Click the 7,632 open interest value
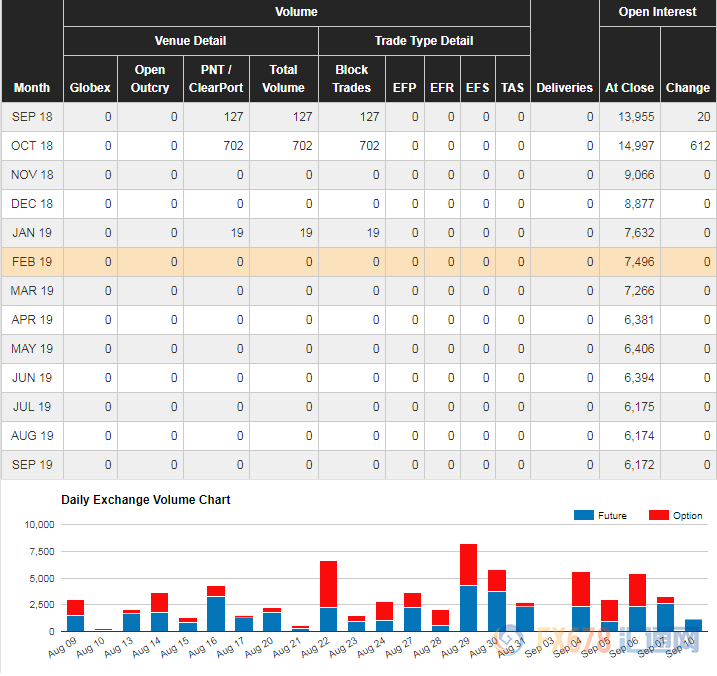 click(x=639, y=233)
